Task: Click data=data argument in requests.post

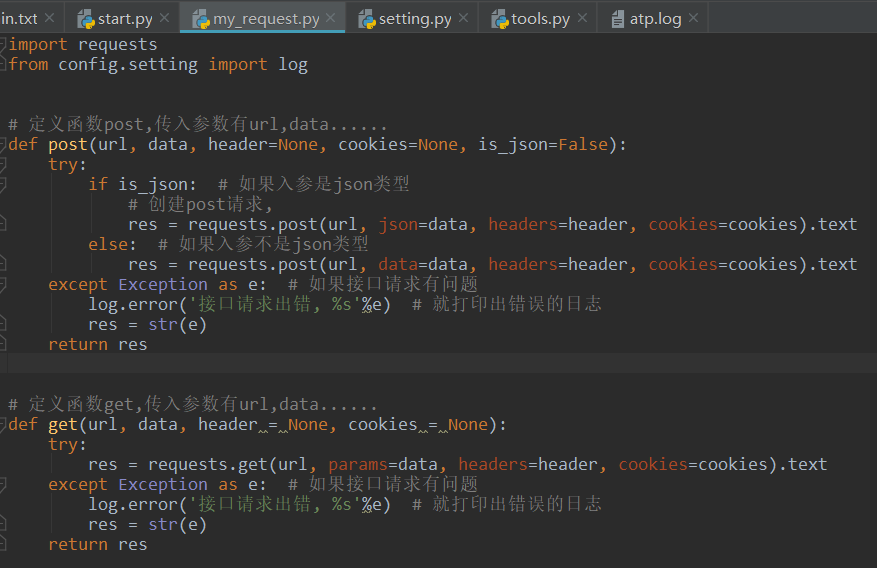Action: point(423,264)
